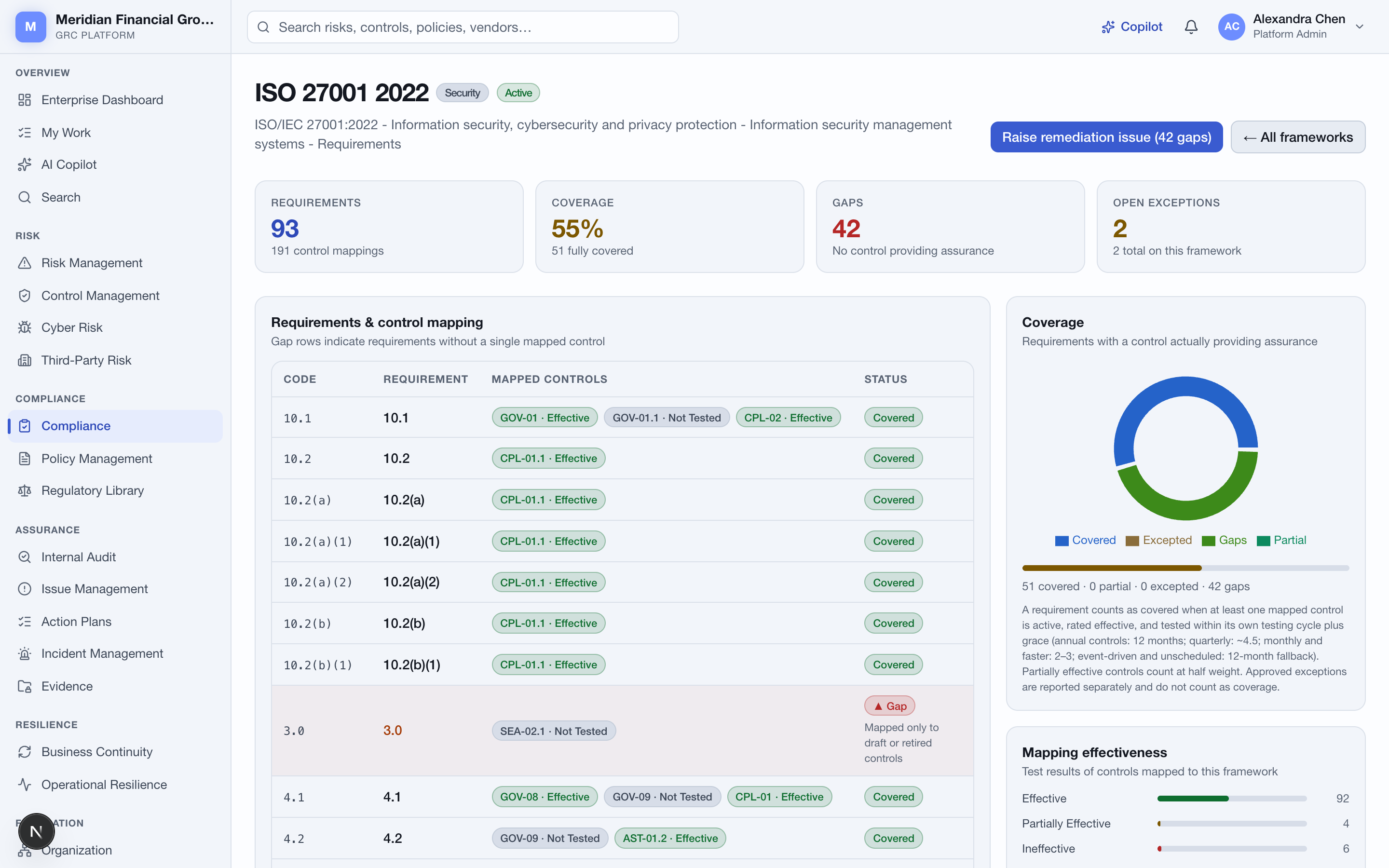Click the Requirements 93 summary card
The width and height of the screenshot is (1389, 868).
pyautogui.click(x=389, y=227)
